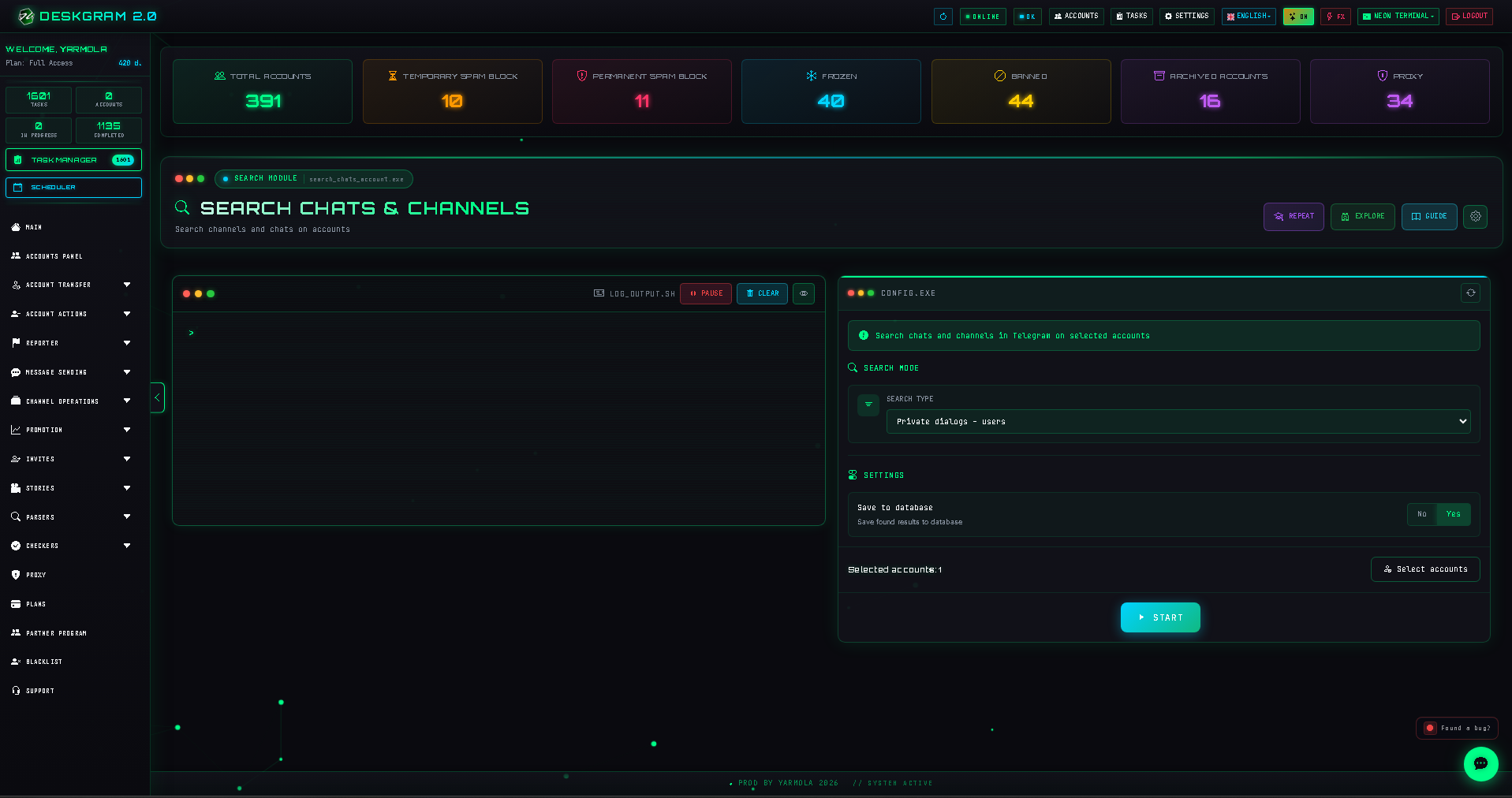Open Settings from the top bar
The image size is (1512, 798).
1186,16
